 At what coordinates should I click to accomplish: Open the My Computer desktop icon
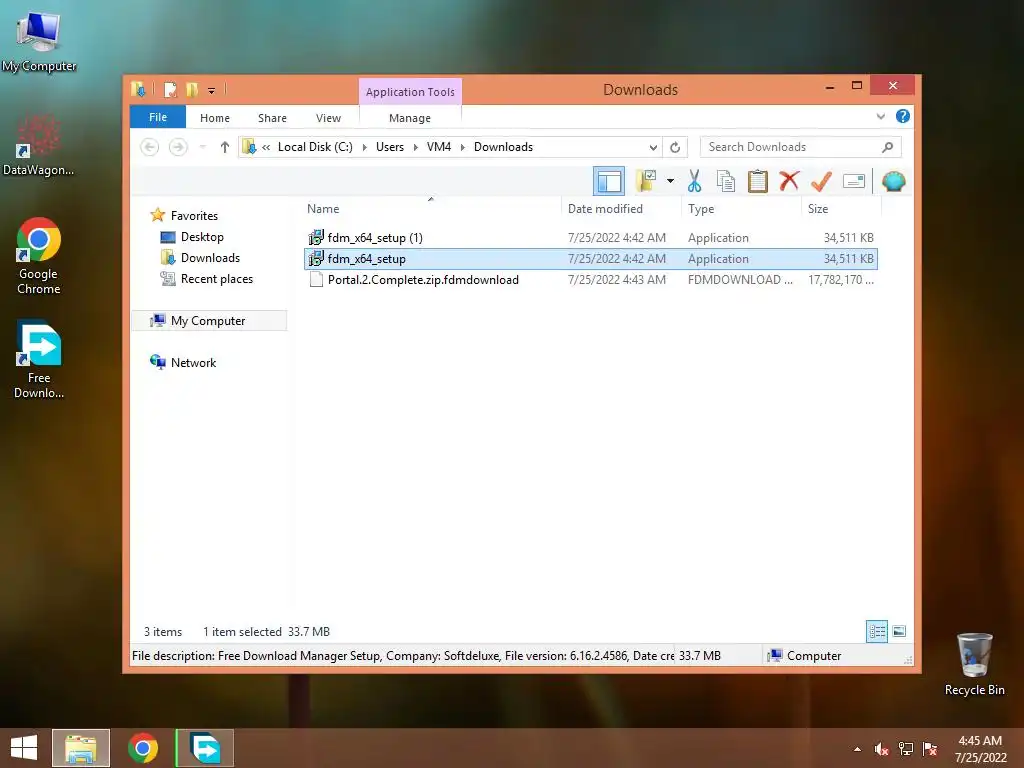coord(39,40)
